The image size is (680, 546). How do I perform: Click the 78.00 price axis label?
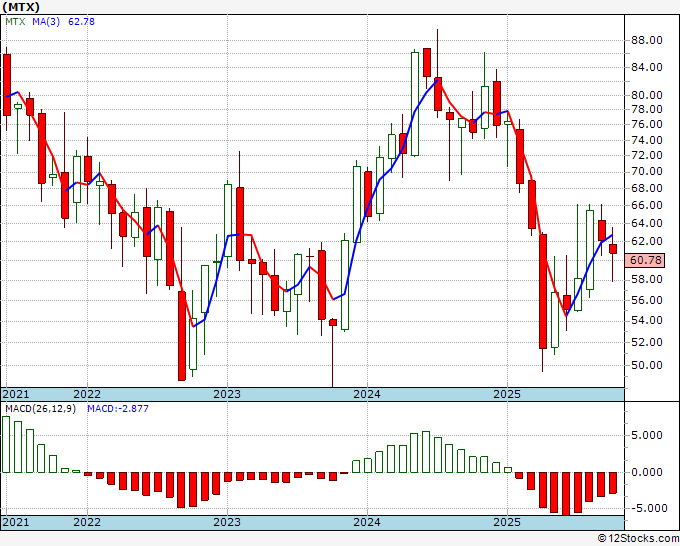pos(646,109)
